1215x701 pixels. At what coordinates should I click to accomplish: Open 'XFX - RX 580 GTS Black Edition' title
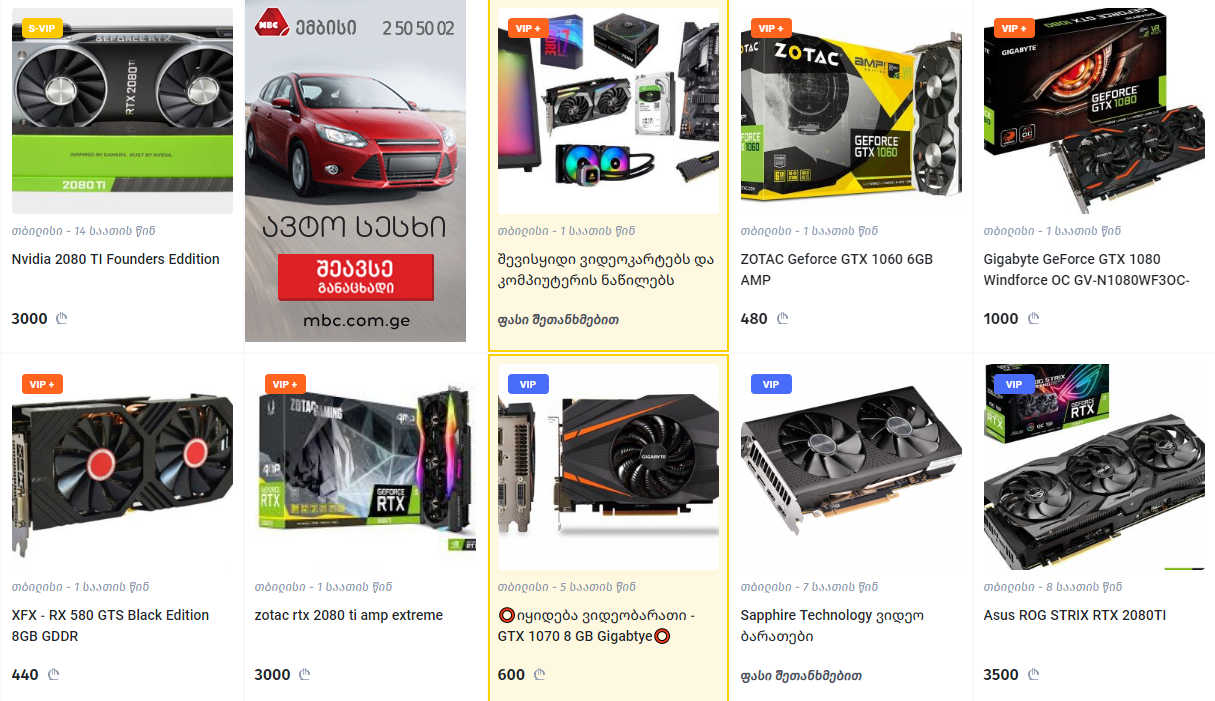[x=110, y=626]
